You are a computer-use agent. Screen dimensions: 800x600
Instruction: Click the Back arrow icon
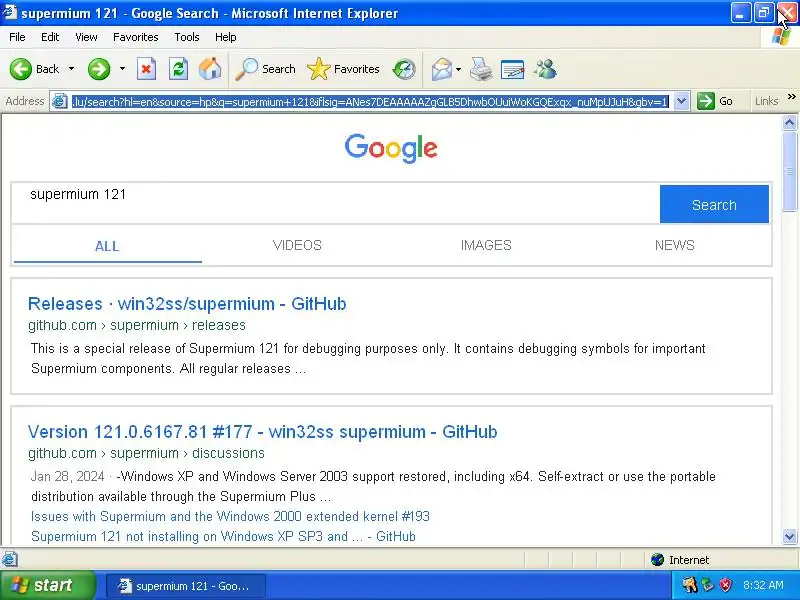coord(20,69)
